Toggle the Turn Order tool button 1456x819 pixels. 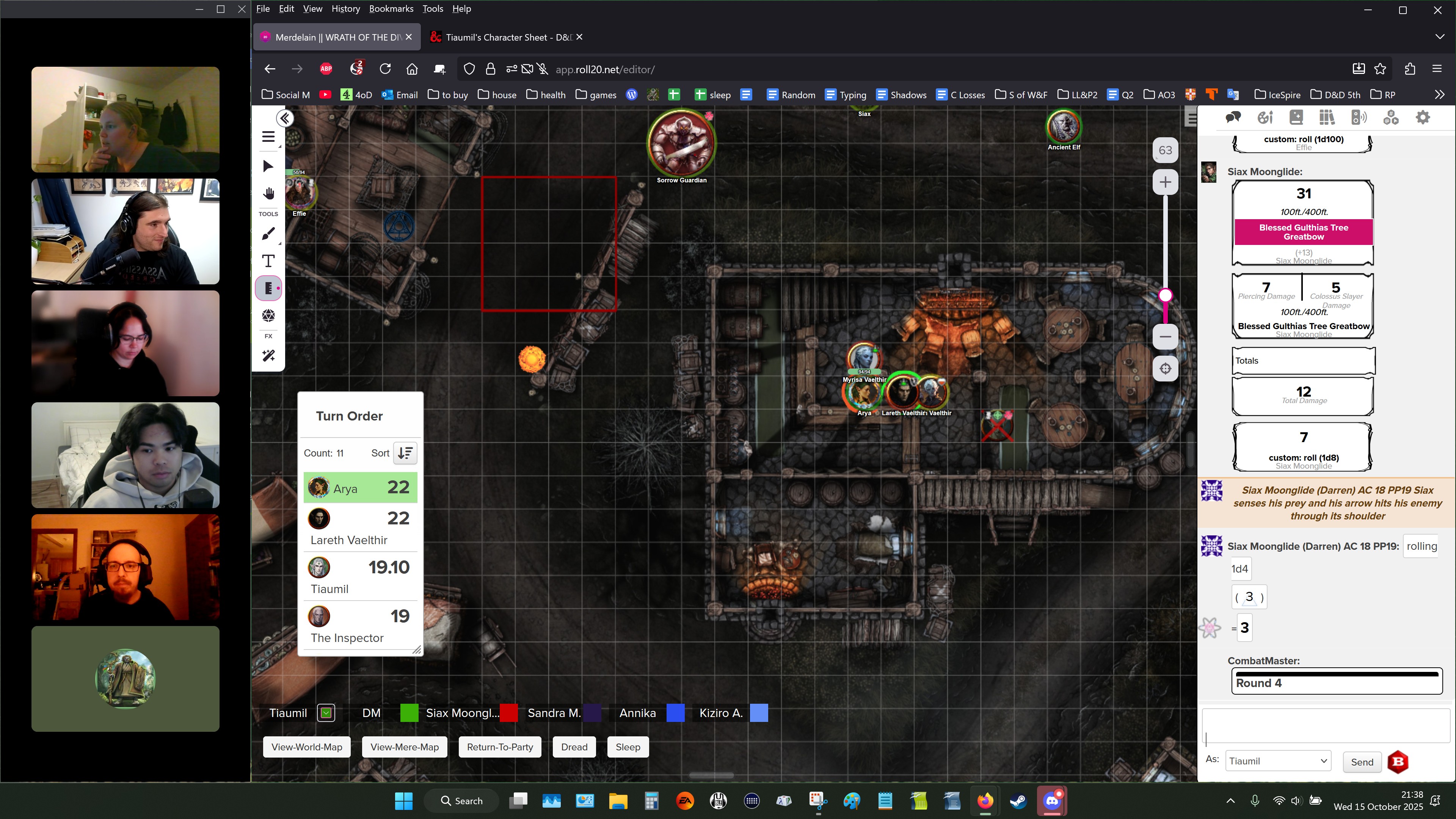268,288
